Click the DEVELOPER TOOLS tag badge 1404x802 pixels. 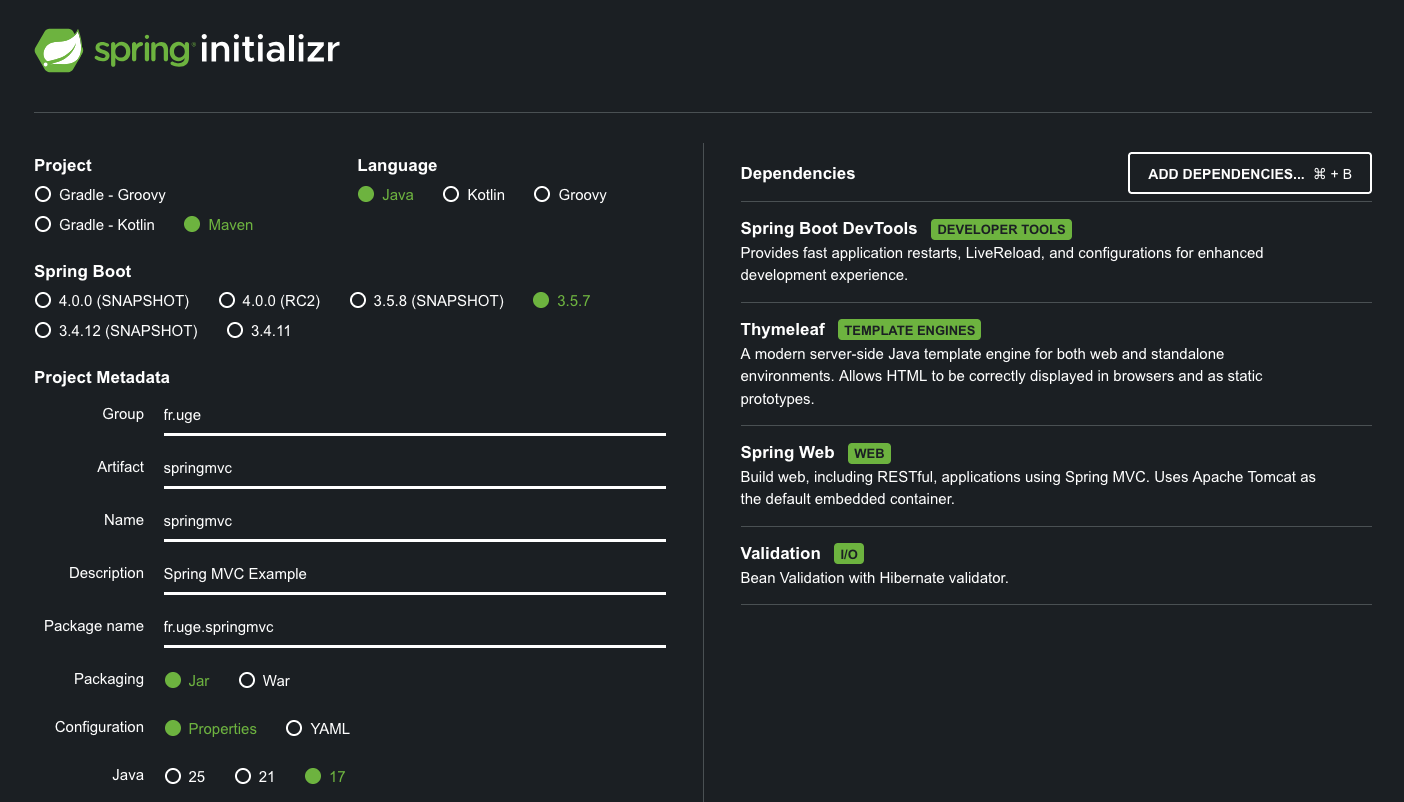point(1001,229)
